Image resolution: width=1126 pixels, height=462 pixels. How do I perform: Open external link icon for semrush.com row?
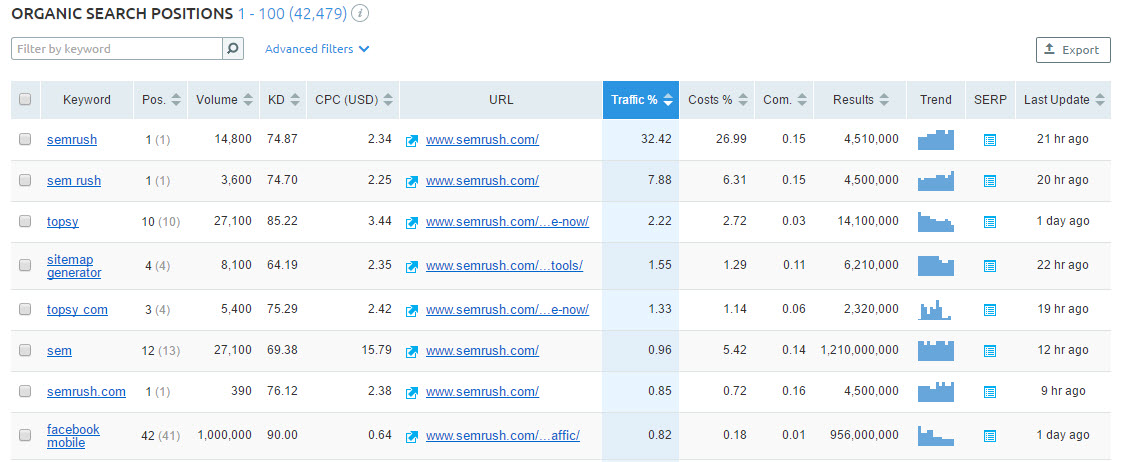(x=411, y=392)
